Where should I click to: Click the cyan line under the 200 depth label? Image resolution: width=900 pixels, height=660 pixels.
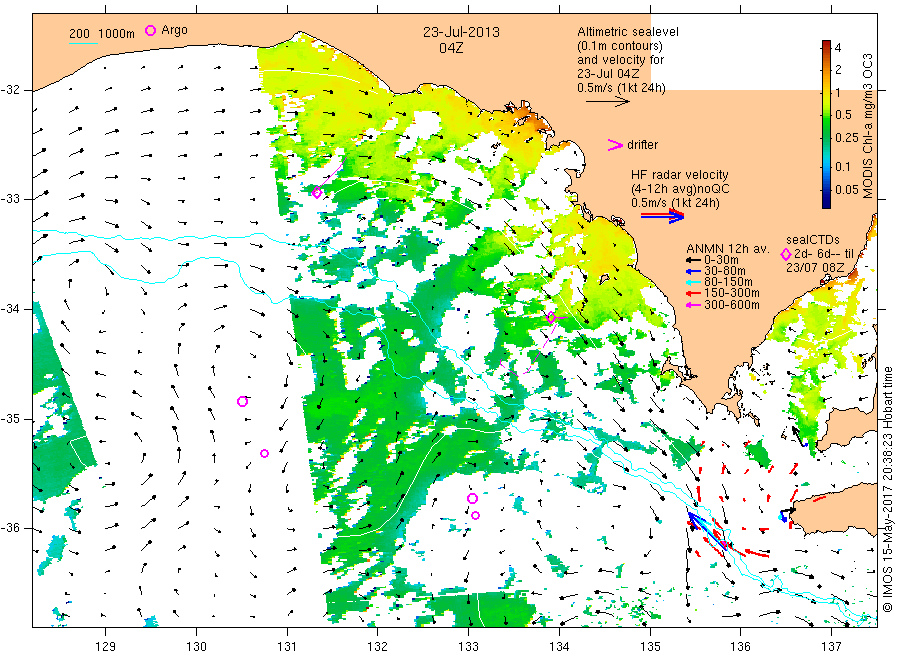83,42
